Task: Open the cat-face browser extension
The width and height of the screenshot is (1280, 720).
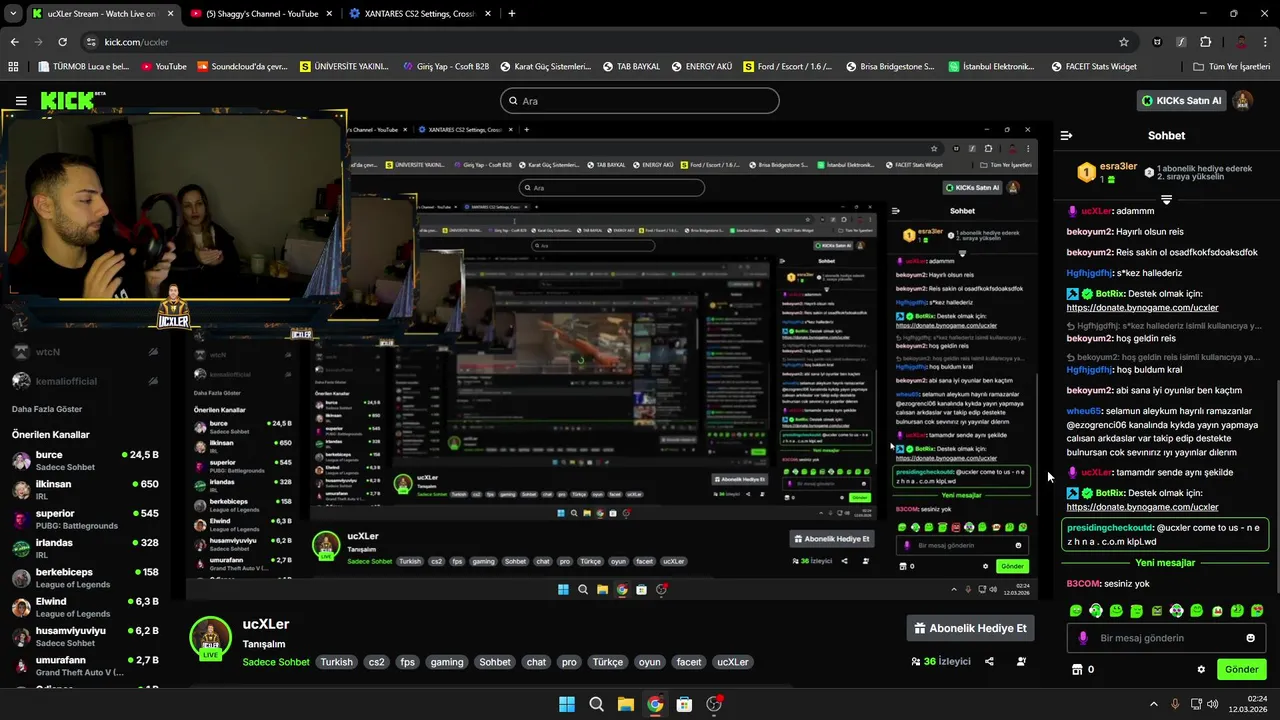Action: pyautogui.click(x=1157, y=42)
